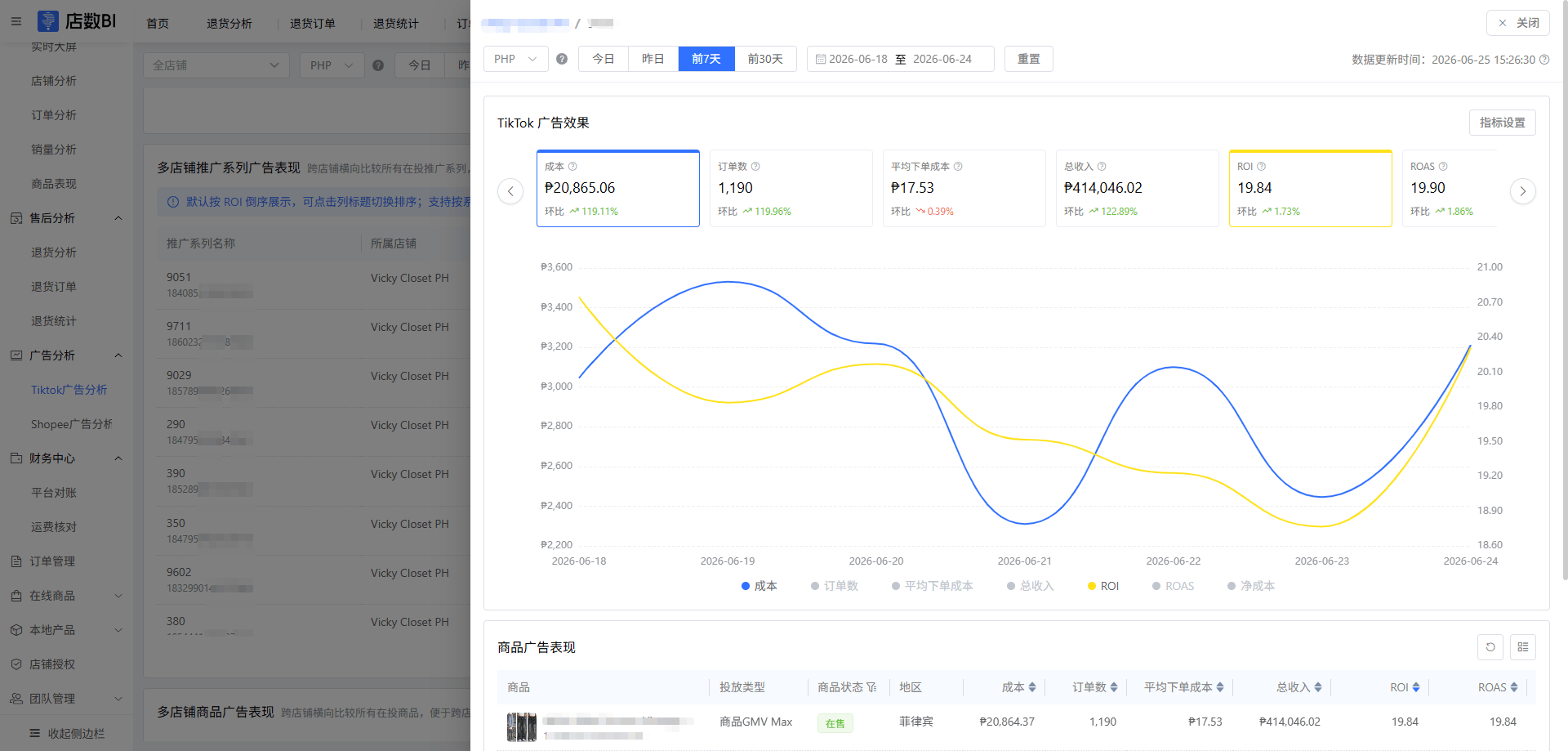This screenshot has height=751, width=1568.
Task: Click the hamburger menu icon
Action: pyautogui.click(x=16, y=21)
